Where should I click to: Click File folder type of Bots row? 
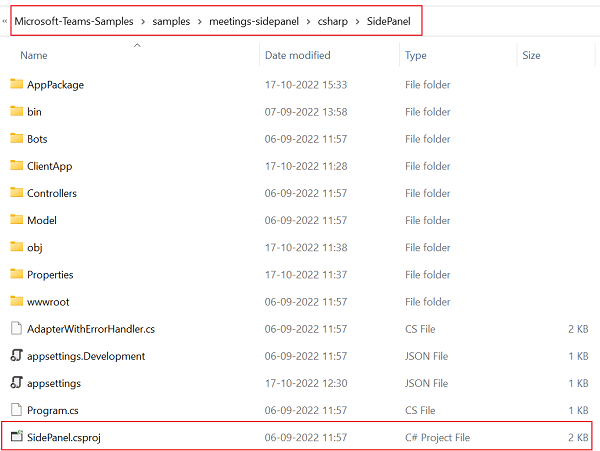(x=427, y=139)
